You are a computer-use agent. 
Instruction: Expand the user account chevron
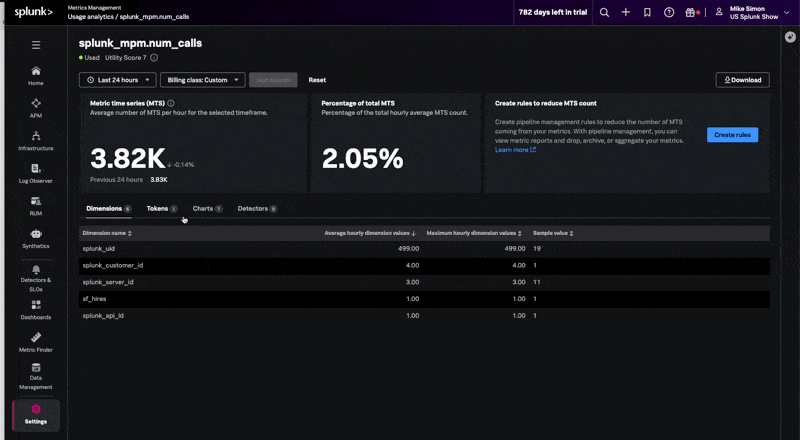786,12
